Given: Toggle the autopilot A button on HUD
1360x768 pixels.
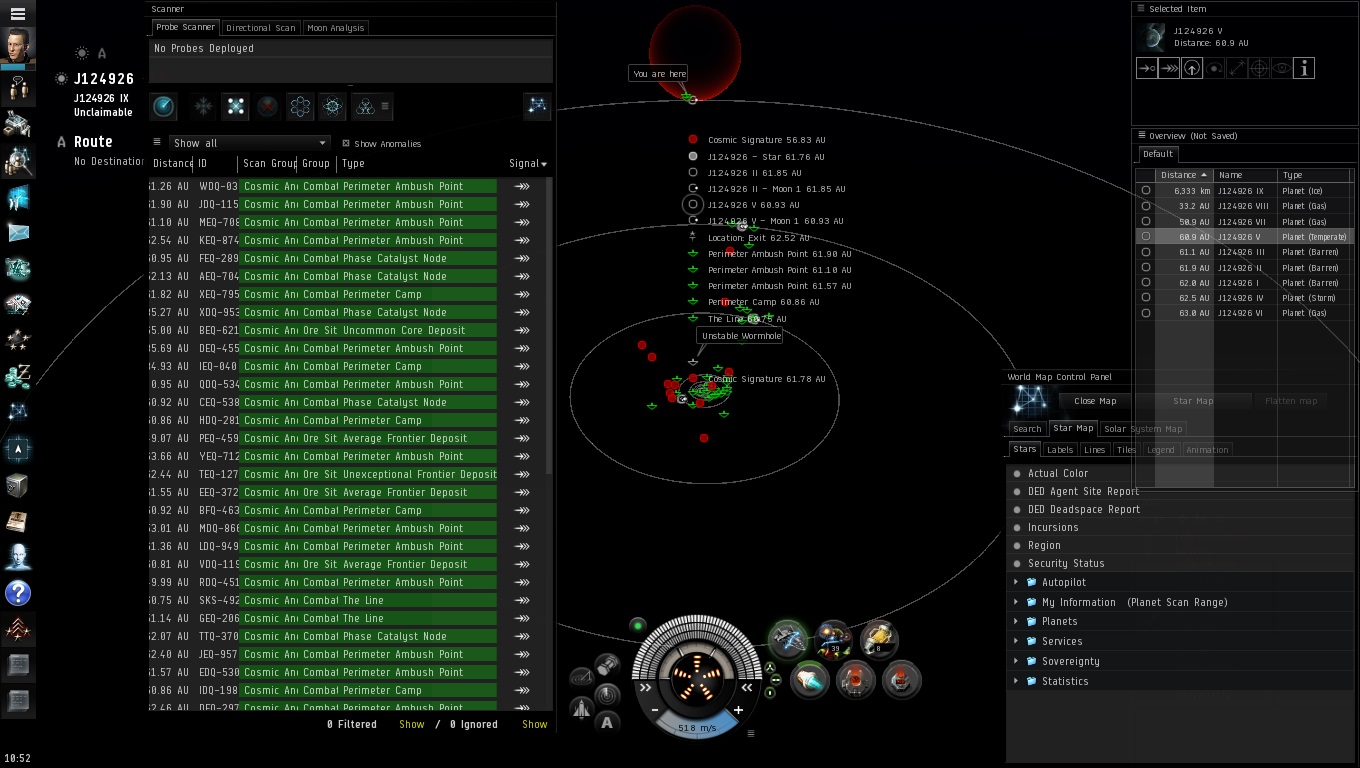Looking at the screenshot, I should coord(607,721).
